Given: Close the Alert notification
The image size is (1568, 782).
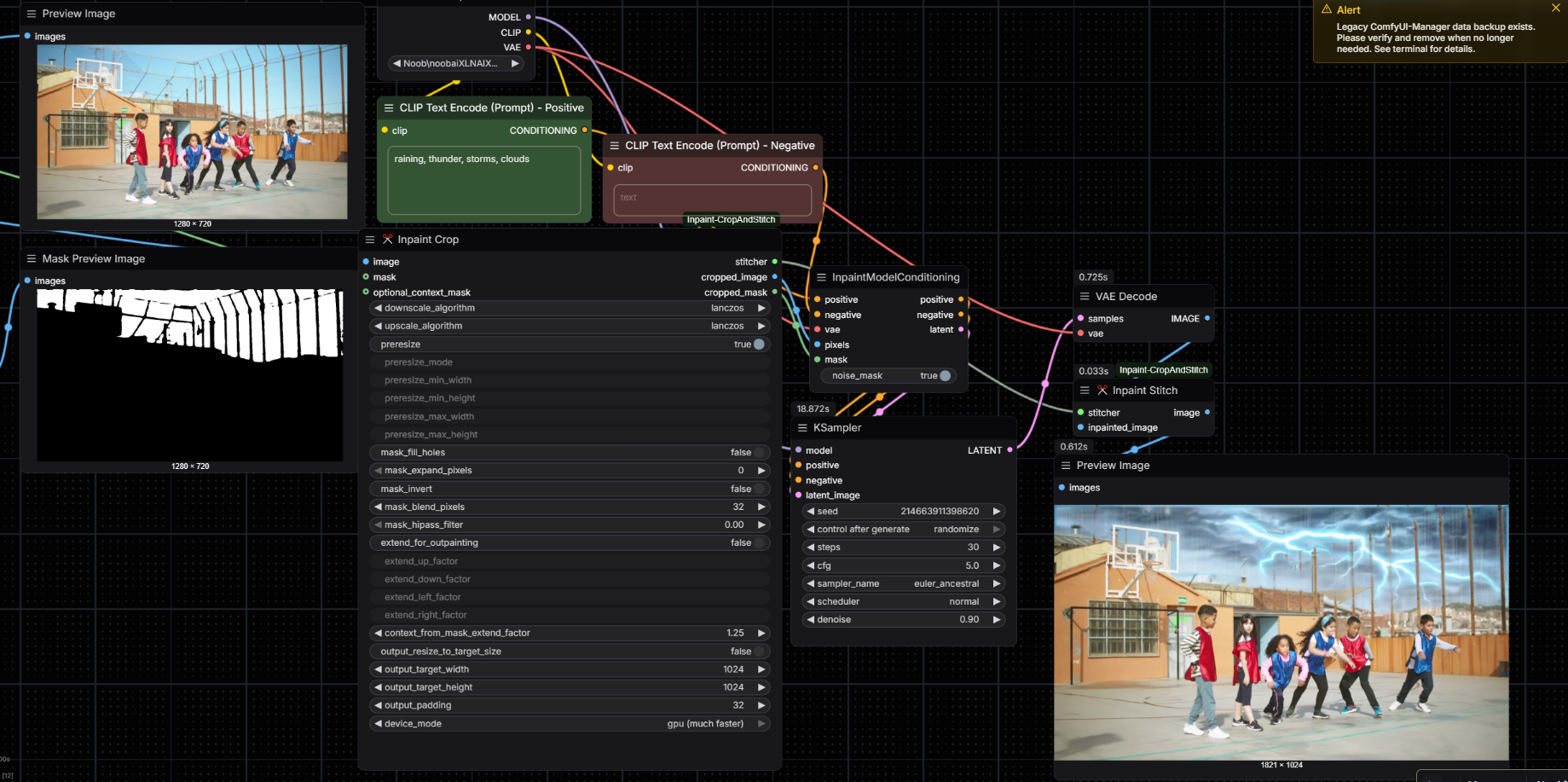Looking at the screenshot, I should 1555,8.
